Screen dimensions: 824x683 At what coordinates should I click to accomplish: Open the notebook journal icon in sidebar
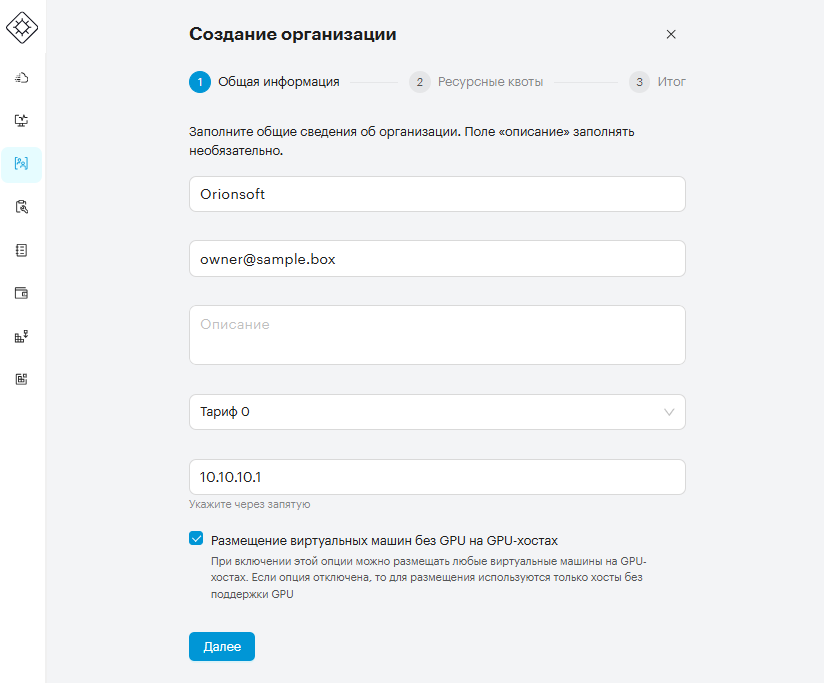[x=22, y=250]
